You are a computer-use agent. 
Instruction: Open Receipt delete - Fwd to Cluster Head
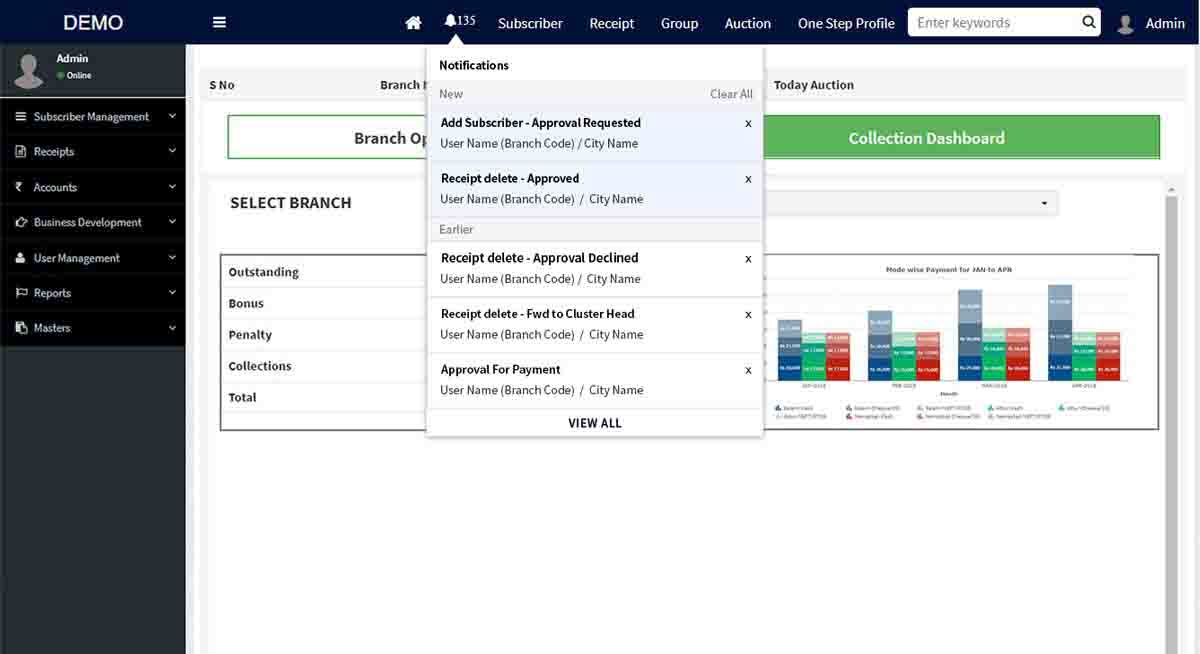595,325
